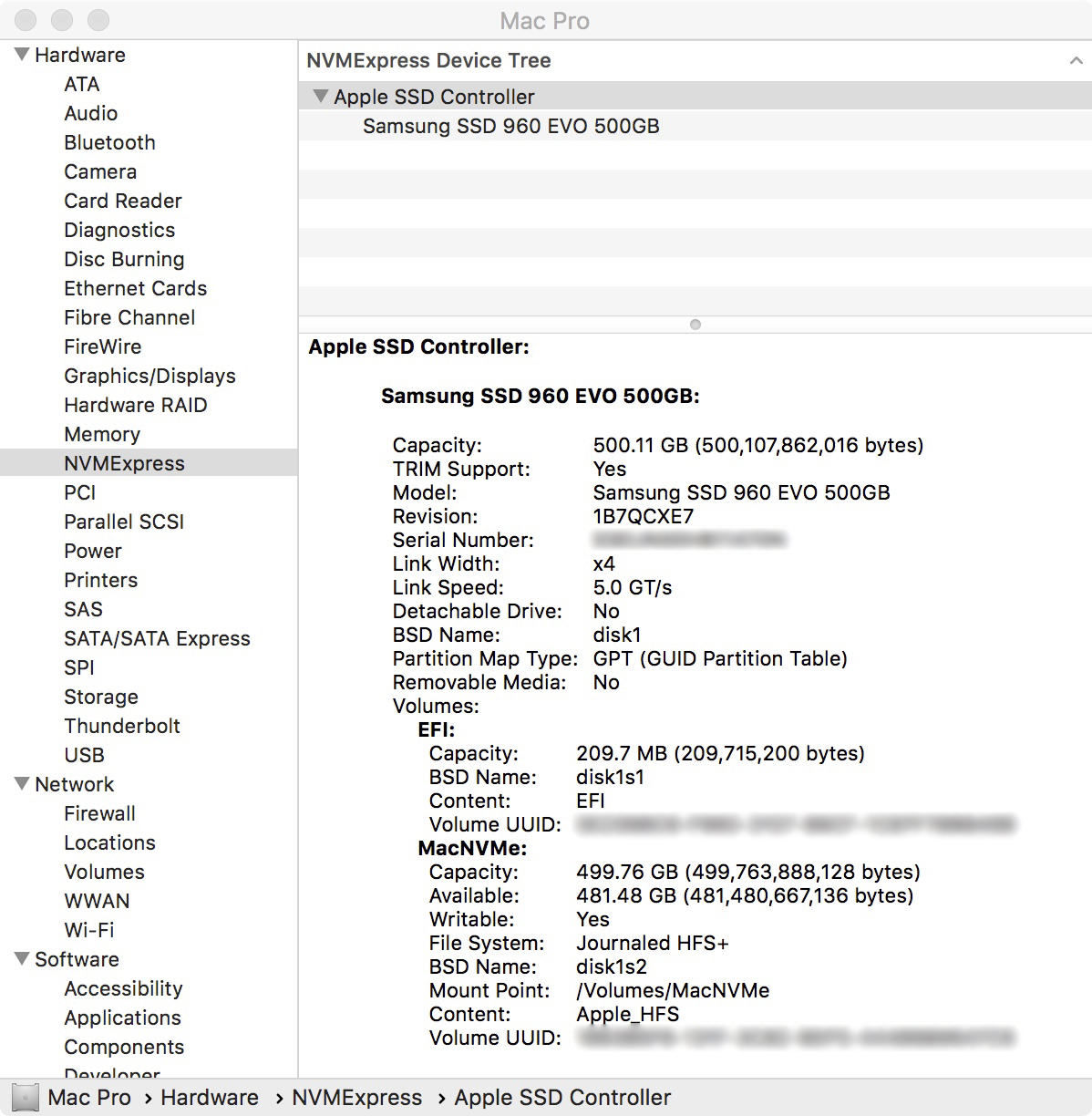Open Printers information
The width and height of the screenshot is (1092, 1116).
point(101,580)
